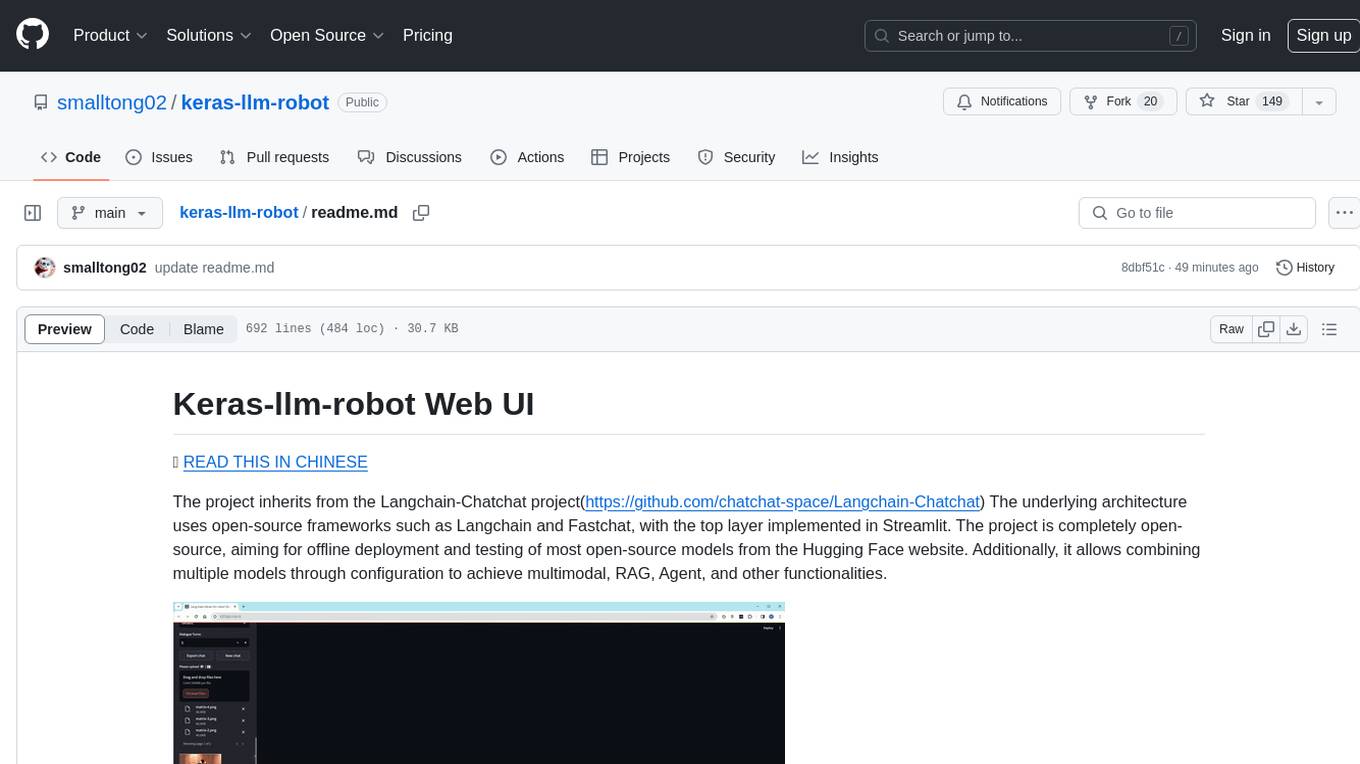Expand the file tree side panel
Image resolution: width=1360 pixels, height=764 pixels.
(32, 213)
